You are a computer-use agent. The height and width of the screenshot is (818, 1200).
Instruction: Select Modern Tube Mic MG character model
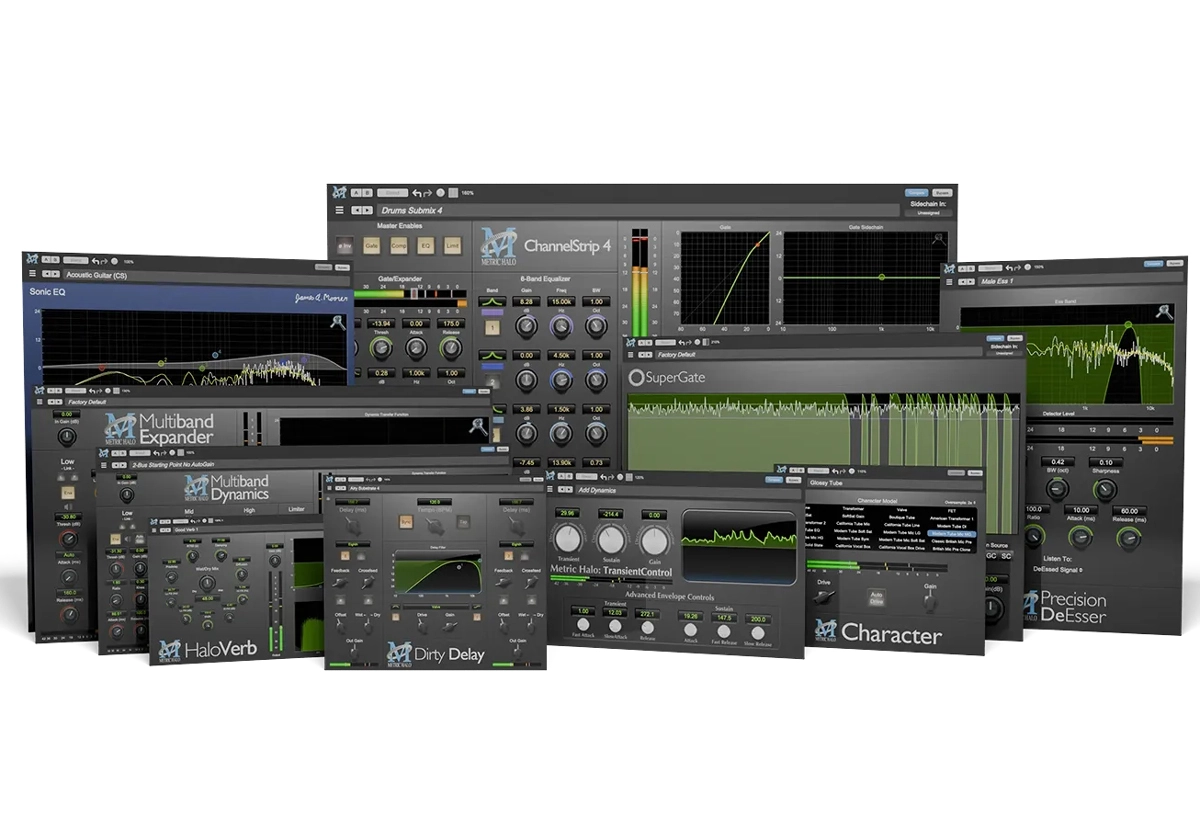pyautogui.click(x=951, y=534)
